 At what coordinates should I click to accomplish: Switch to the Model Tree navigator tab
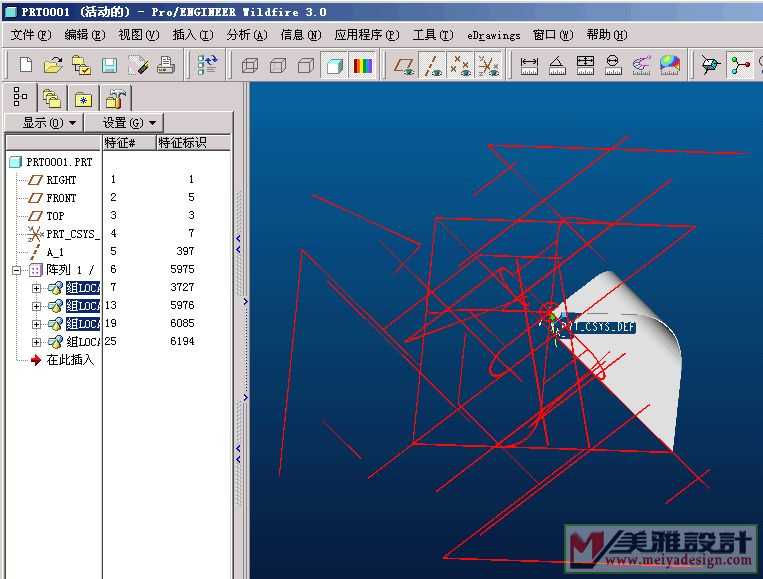(20, 97)
